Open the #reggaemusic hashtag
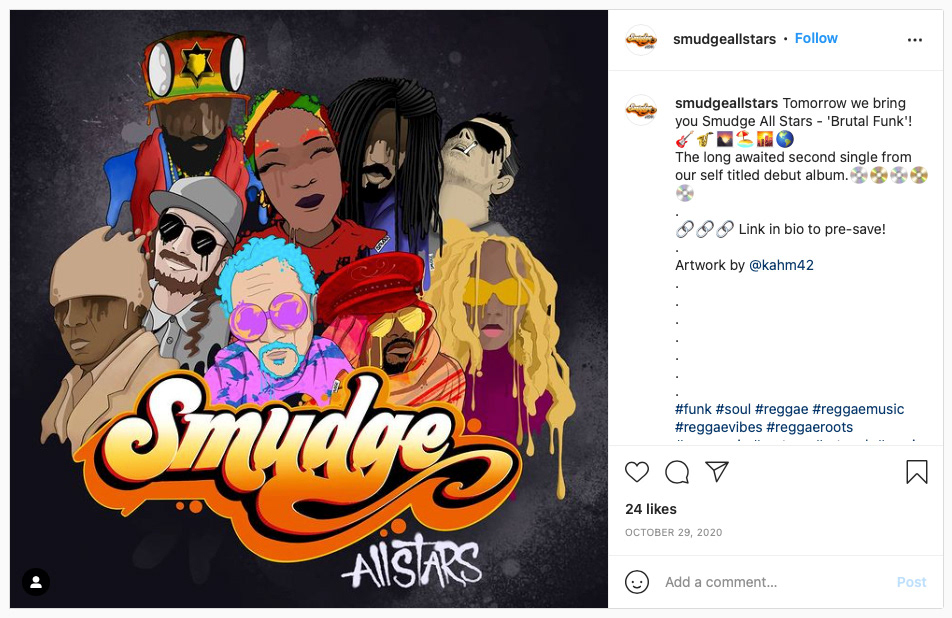This screenshot has width=952, height=618. [x=858, y=409]
